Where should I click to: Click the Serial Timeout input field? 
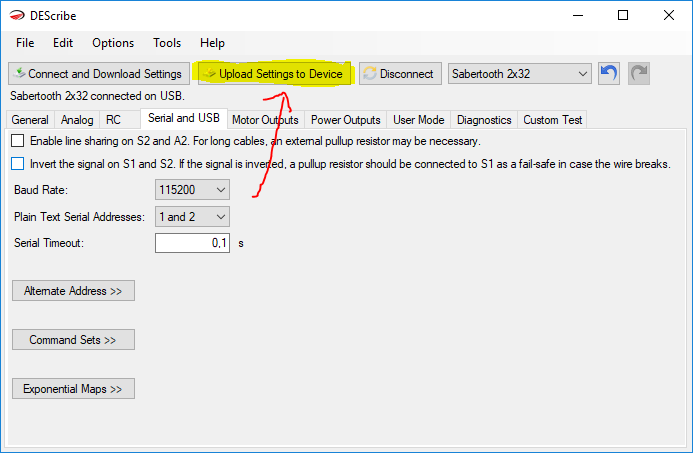coord(192,243)
